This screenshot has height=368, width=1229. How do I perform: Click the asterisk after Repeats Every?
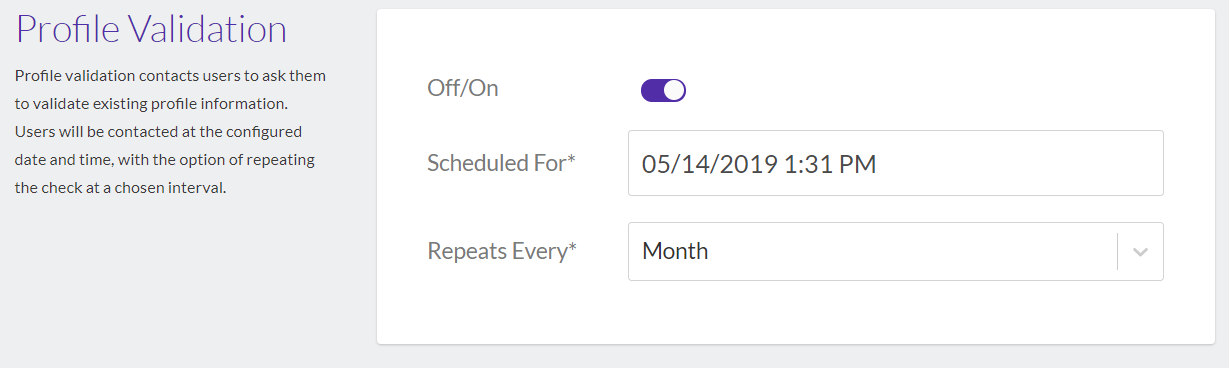coord(573,248)
